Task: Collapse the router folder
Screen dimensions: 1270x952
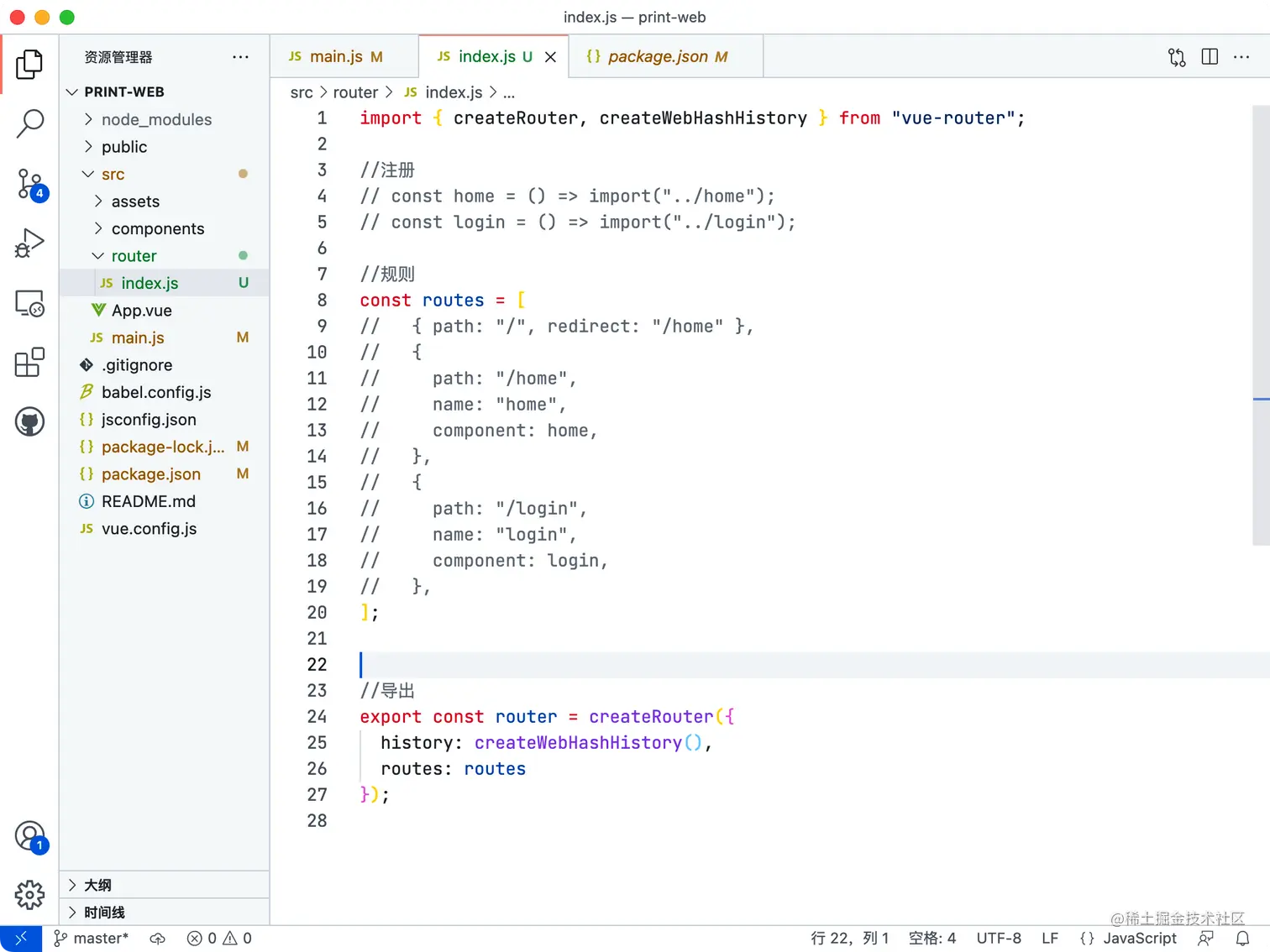Action: pyautogui.click(x=165, y=256)
